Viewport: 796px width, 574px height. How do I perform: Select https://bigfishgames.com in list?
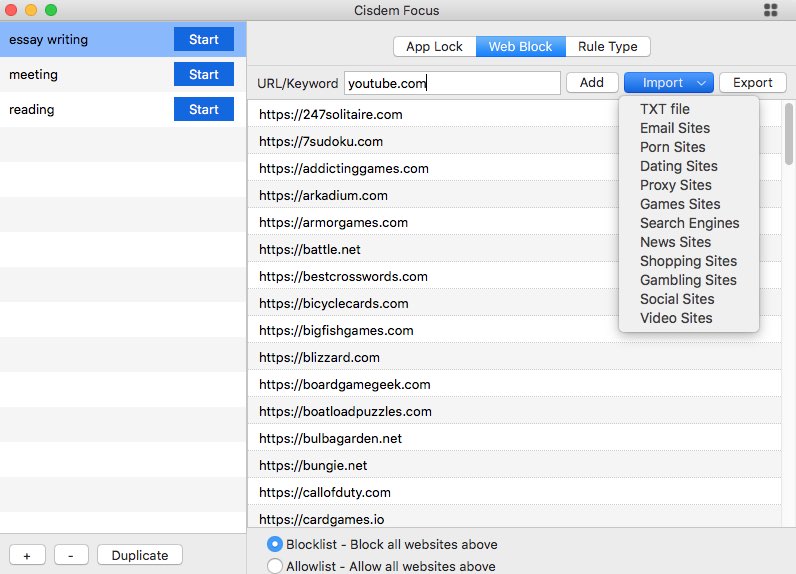click(x=514, y=330)
